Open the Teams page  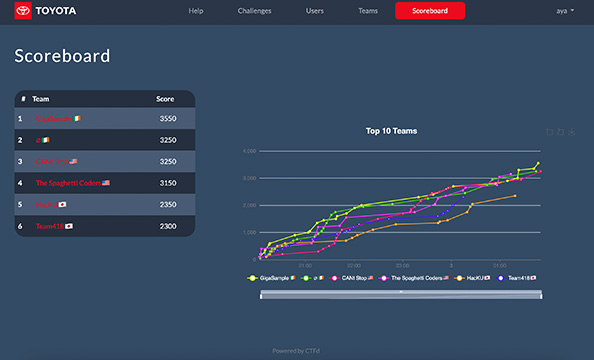tap(368, 11)
